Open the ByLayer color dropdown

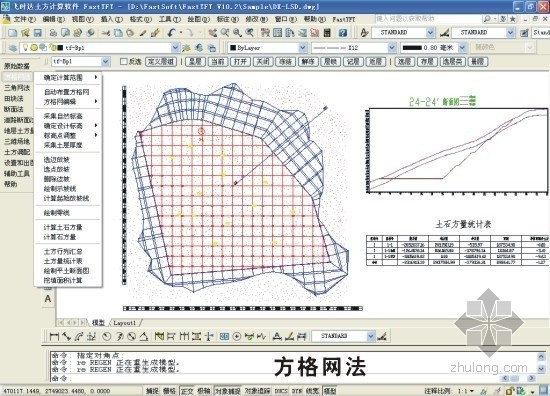click(x=303, y=48)
